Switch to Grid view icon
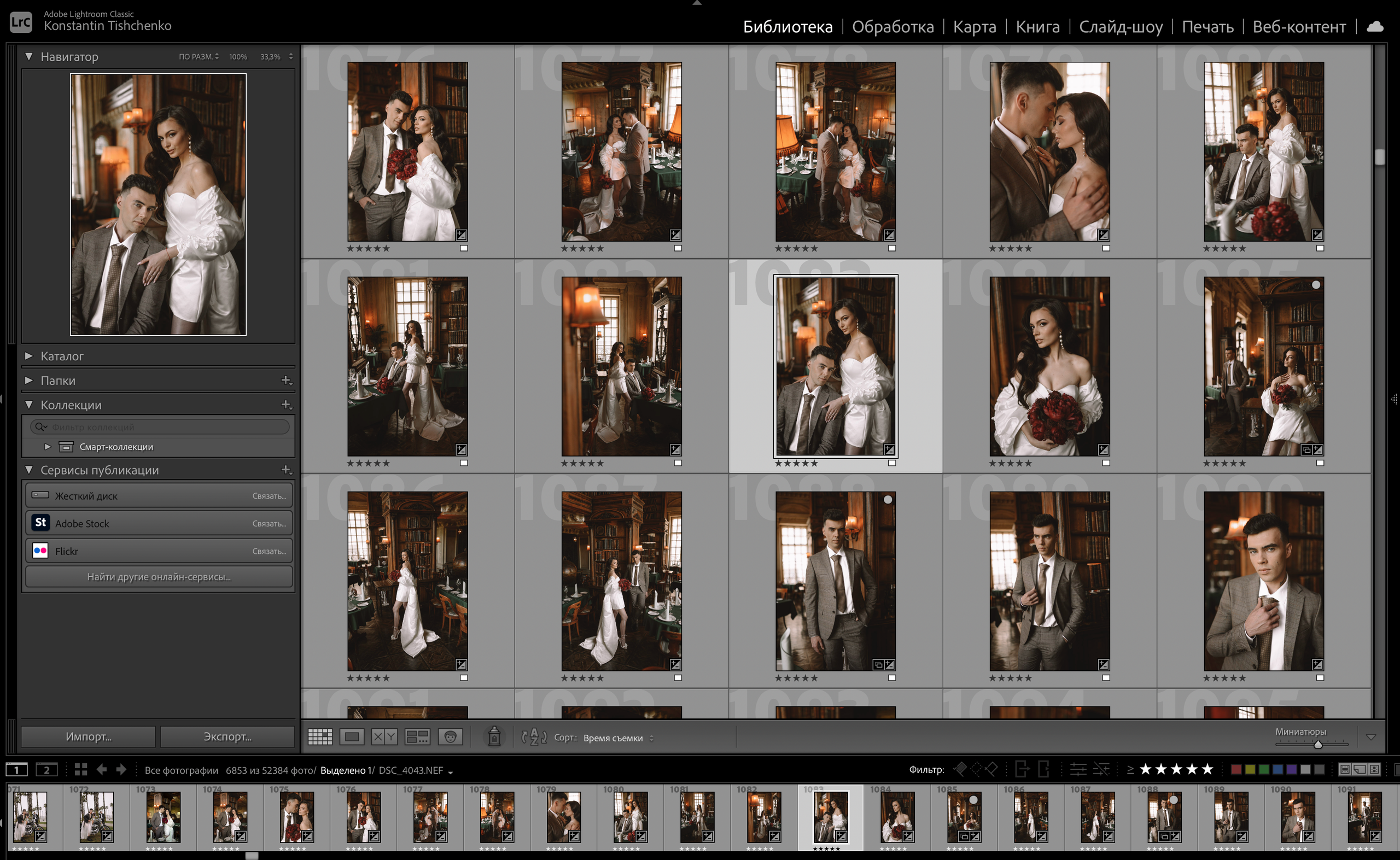The width and height of the screenshot is (1400, 860). click(x=320, y=737)
